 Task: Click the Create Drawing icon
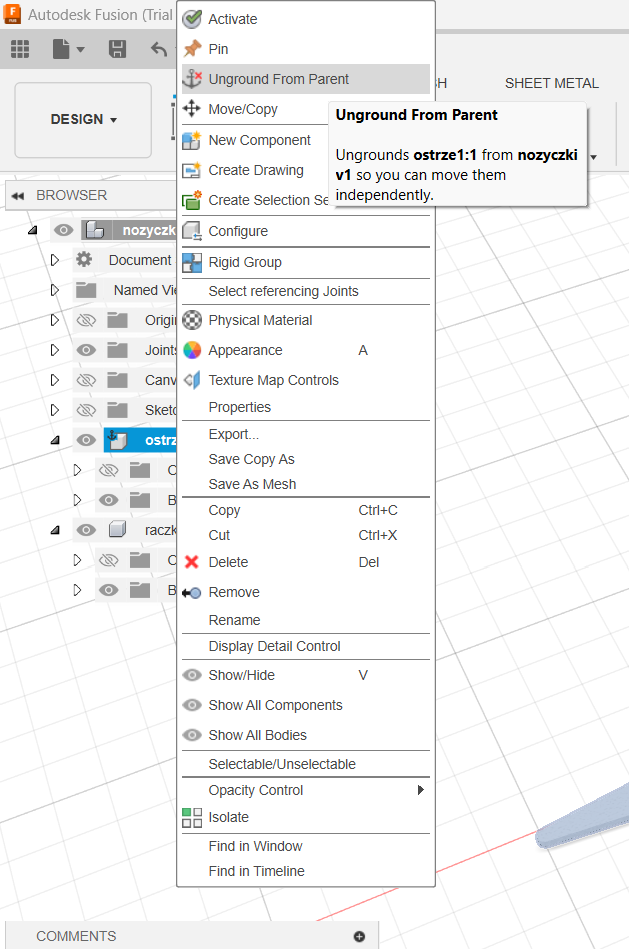(192, 170)
